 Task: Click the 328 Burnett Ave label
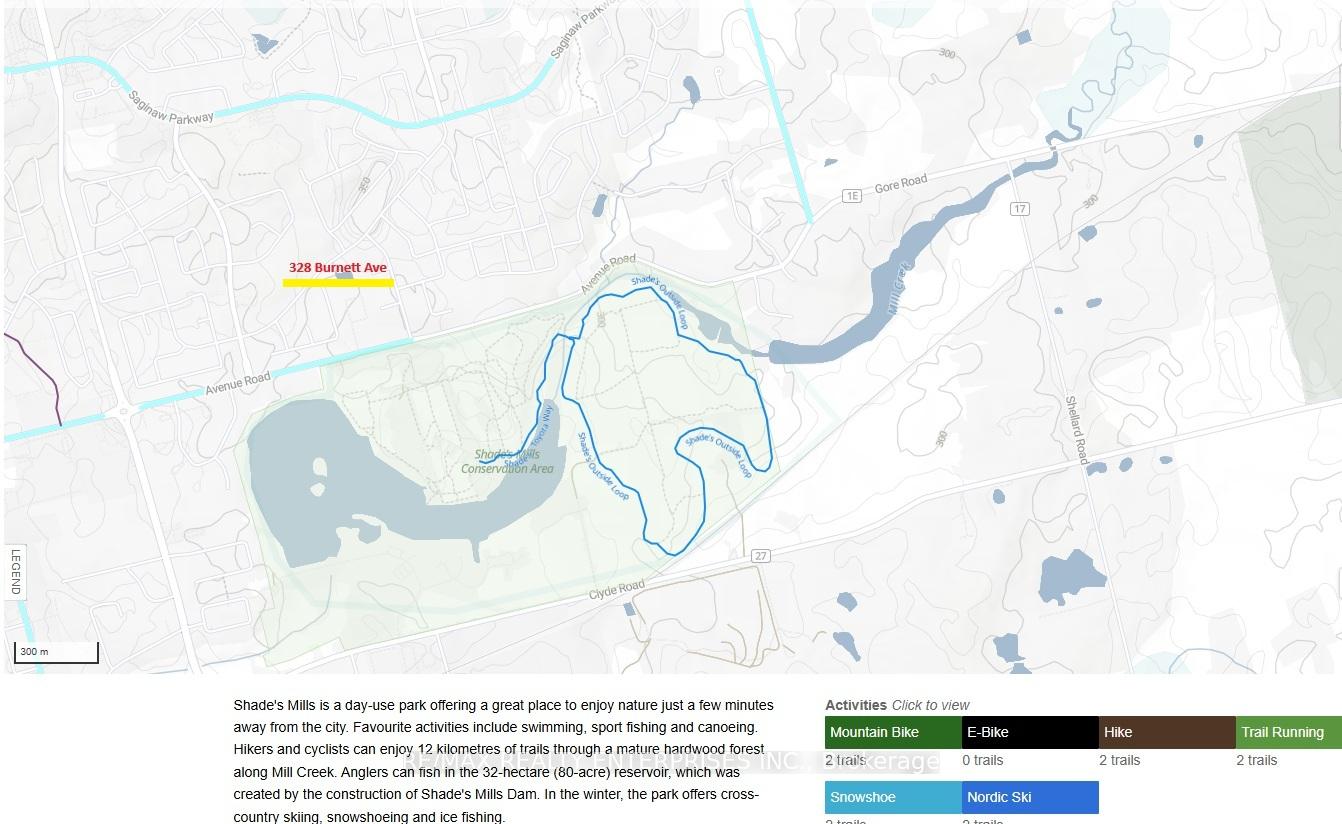338,267
